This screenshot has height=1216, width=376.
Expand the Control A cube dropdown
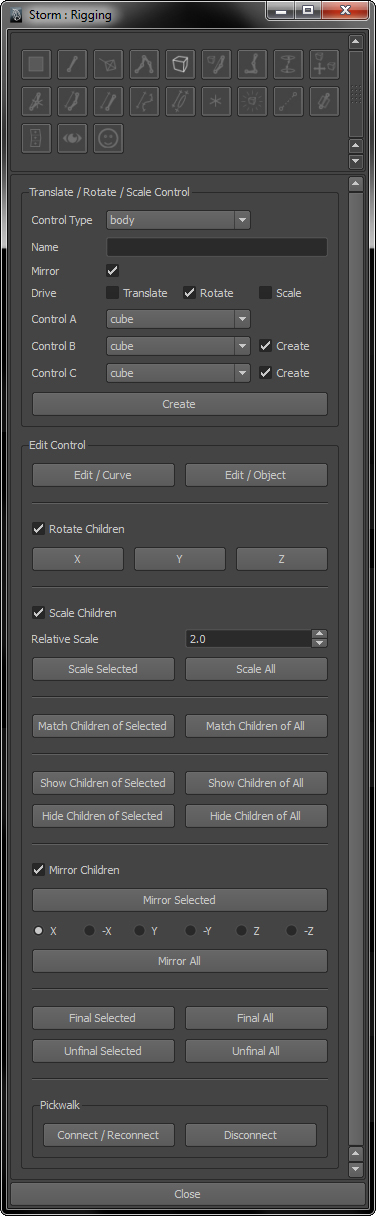click(x=178, y=320)
